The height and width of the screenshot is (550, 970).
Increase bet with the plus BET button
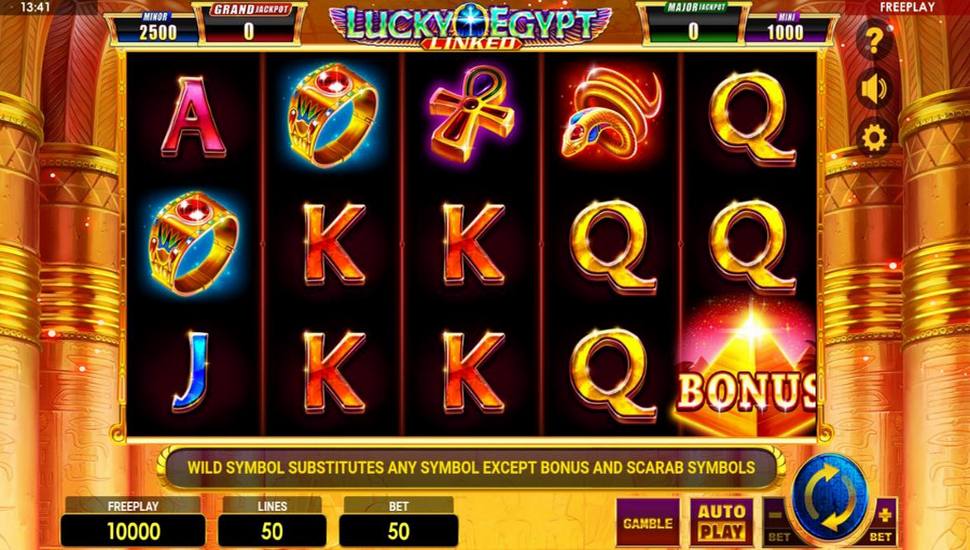pyautogui.click(x=883, y=522)
